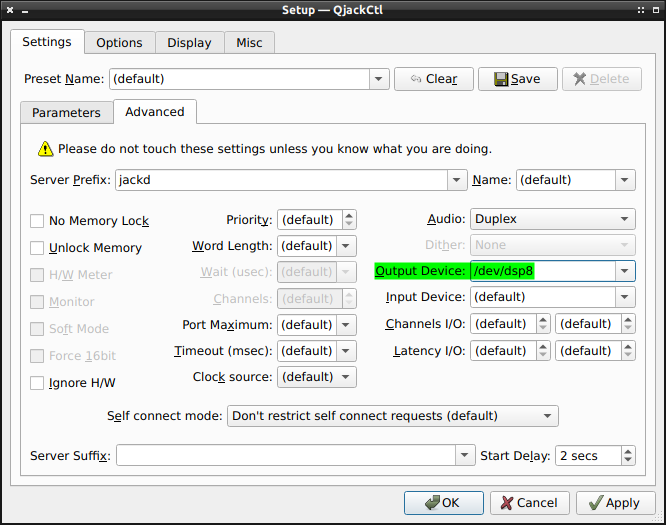Toggle the Unlock Memory checkbox

click(37, 248)
